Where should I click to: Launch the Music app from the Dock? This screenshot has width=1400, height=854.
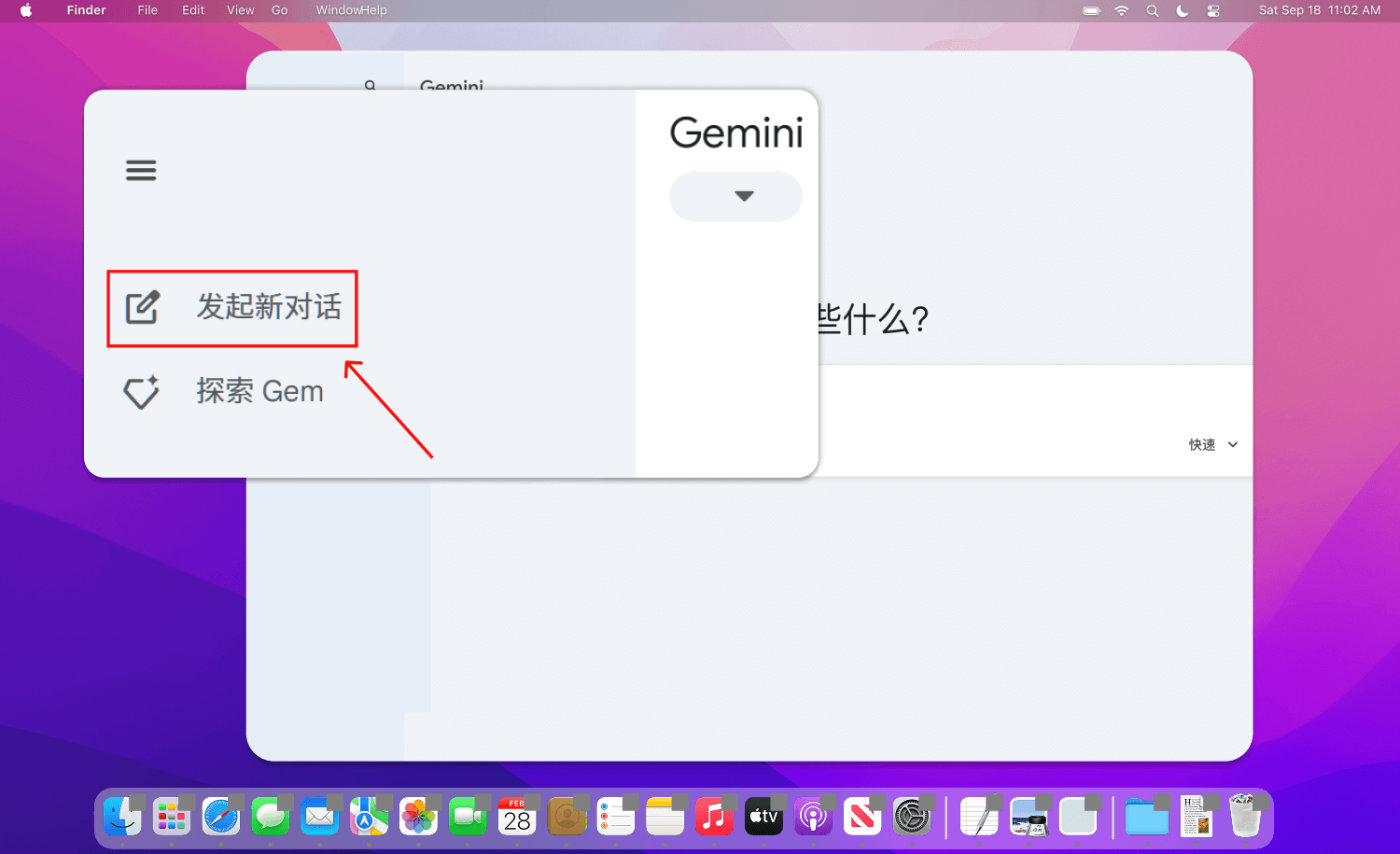pos(714,818)
